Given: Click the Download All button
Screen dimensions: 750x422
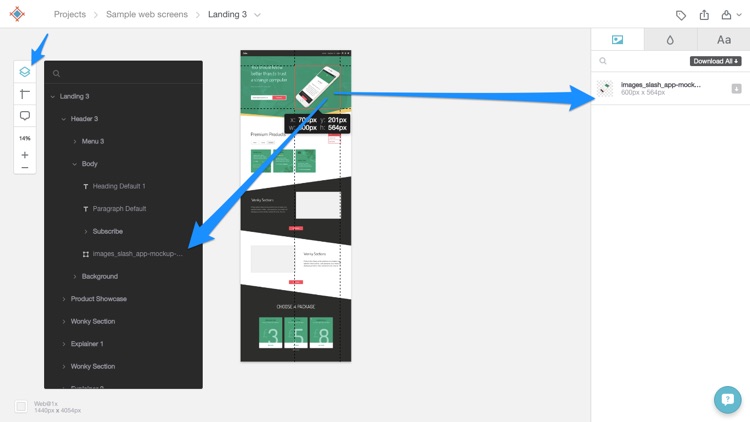Looking at the screenshot, I should tap(716, 61).
